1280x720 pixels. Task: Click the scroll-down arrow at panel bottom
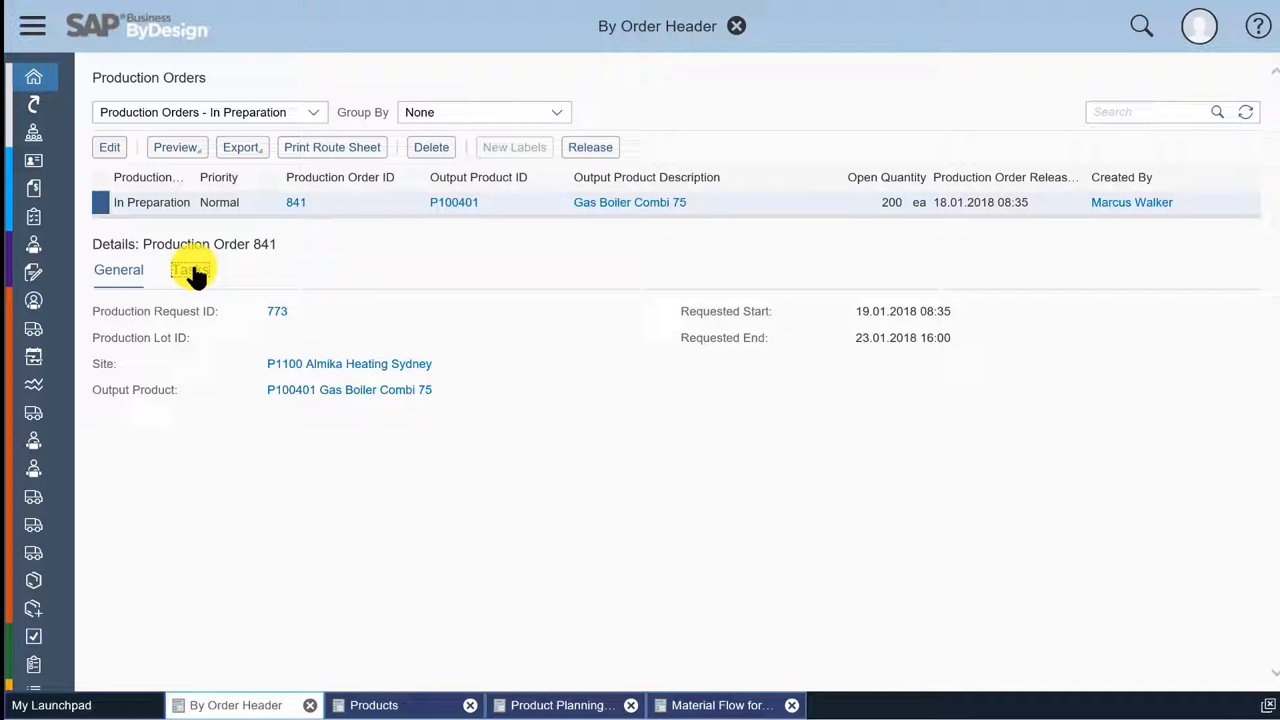click(x=1275, y=673)
